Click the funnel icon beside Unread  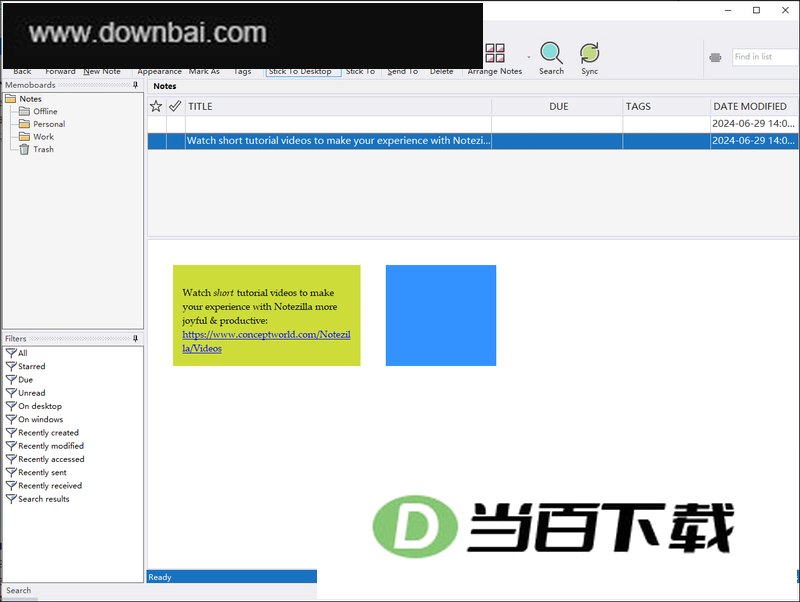pyautogui.click(x=11, y=392)
